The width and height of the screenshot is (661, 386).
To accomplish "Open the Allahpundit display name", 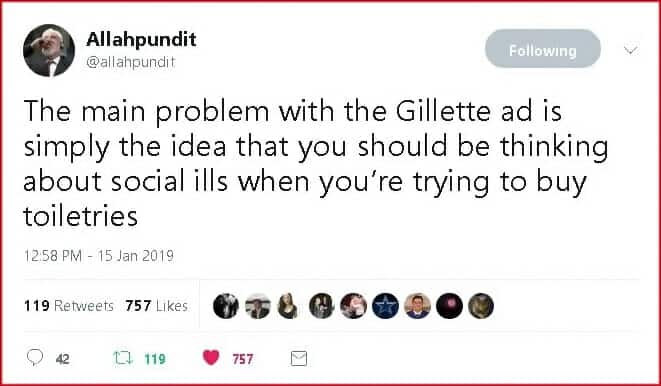I will [x=141, y=40].
